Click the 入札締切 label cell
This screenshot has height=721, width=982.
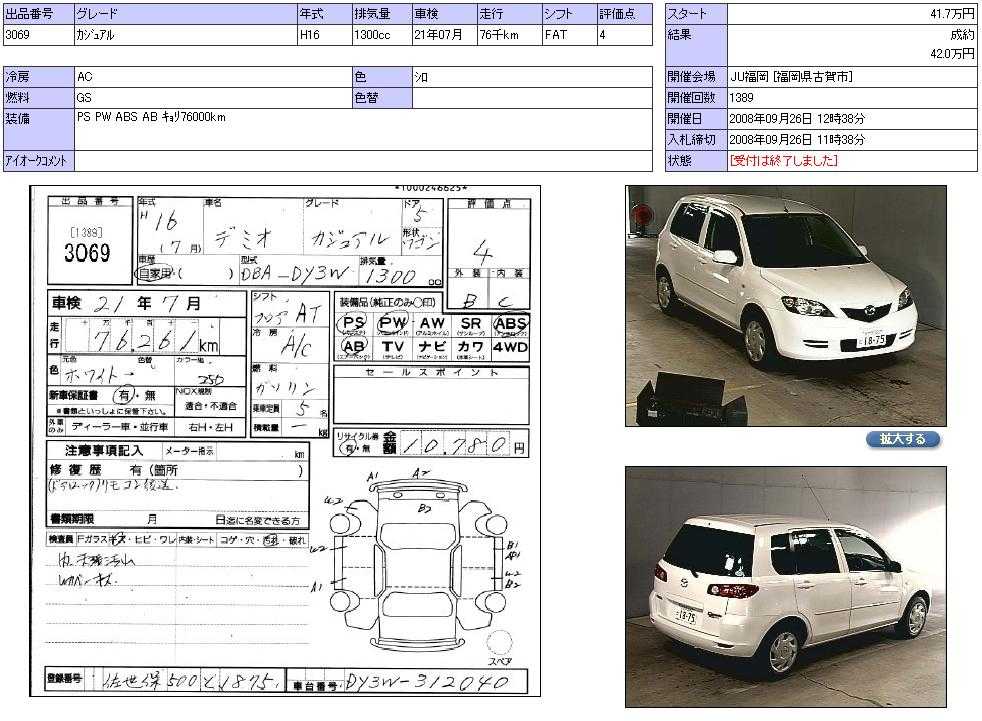696,139
